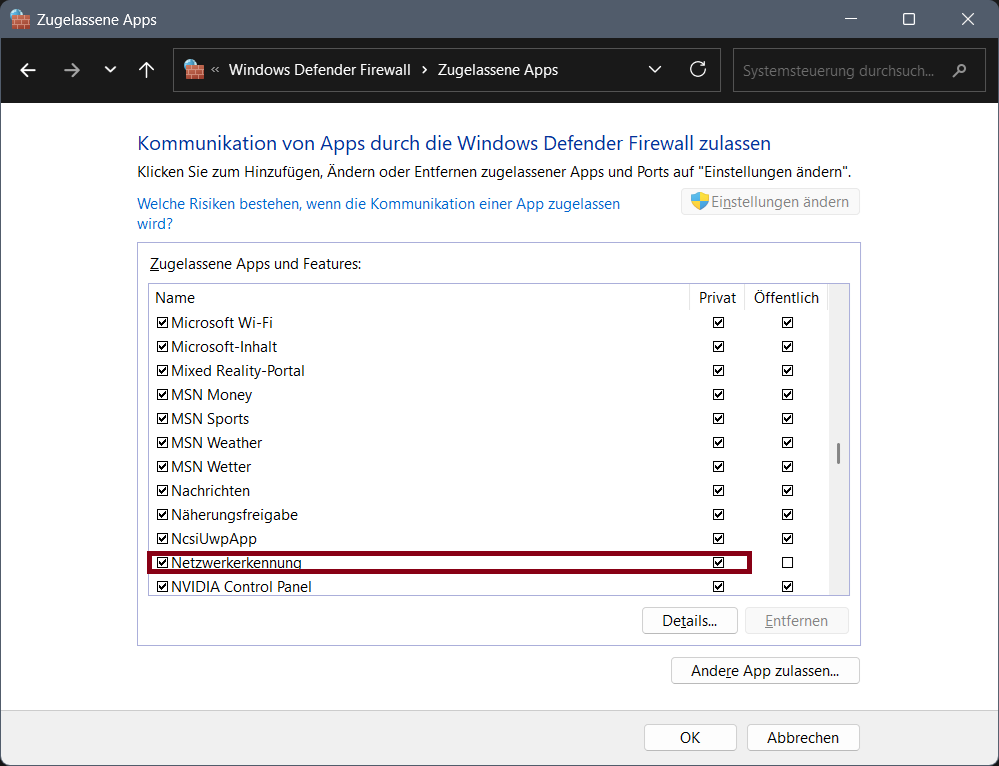Expand the hidden breadcrumb double chevron

coord(215,69)
